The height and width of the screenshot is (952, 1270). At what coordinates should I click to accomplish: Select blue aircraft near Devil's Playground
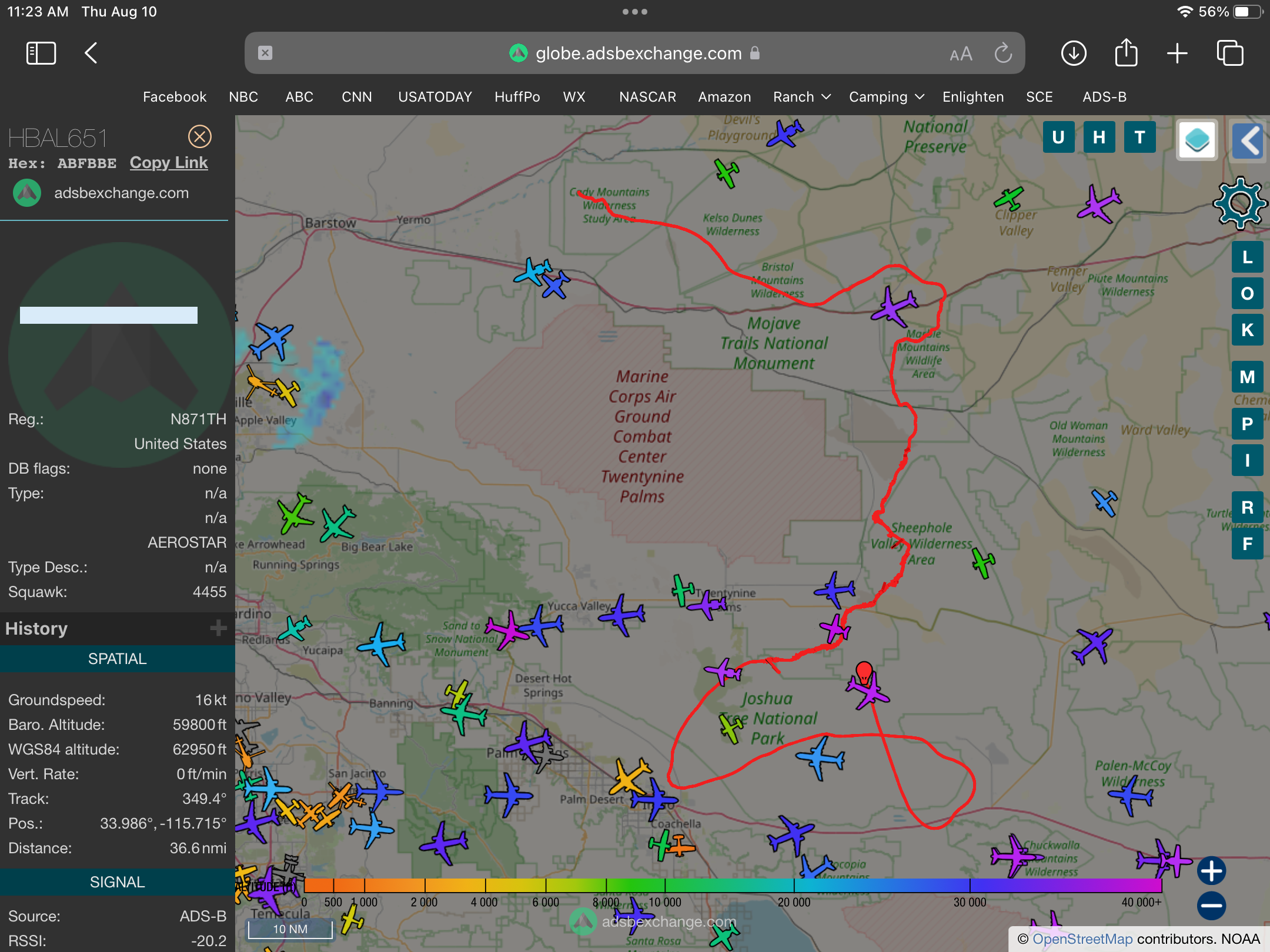pos(784,133)
